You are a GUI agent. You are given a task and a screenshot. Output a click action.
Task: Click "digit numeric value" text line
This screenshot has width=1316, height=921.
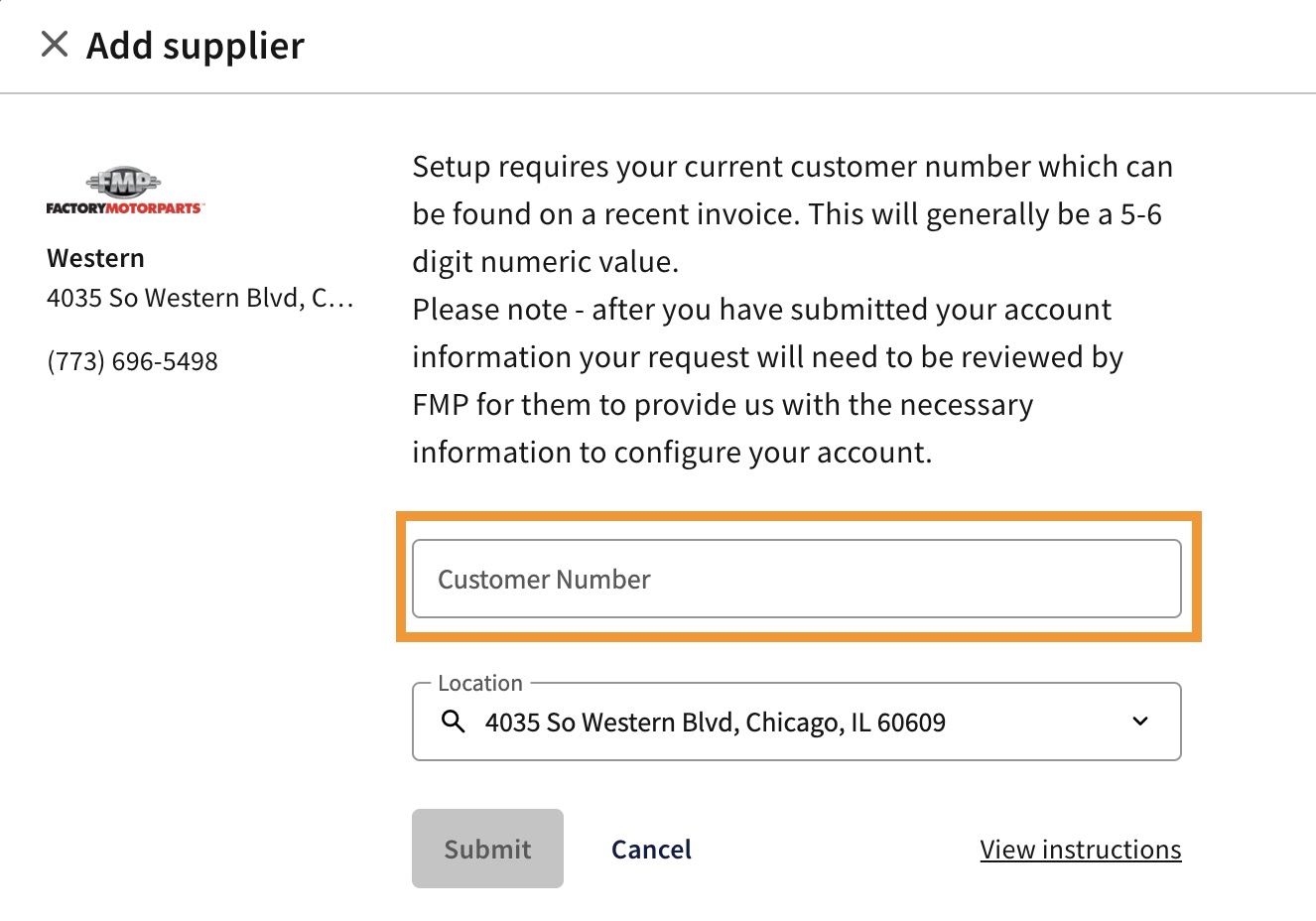point(545,262)
